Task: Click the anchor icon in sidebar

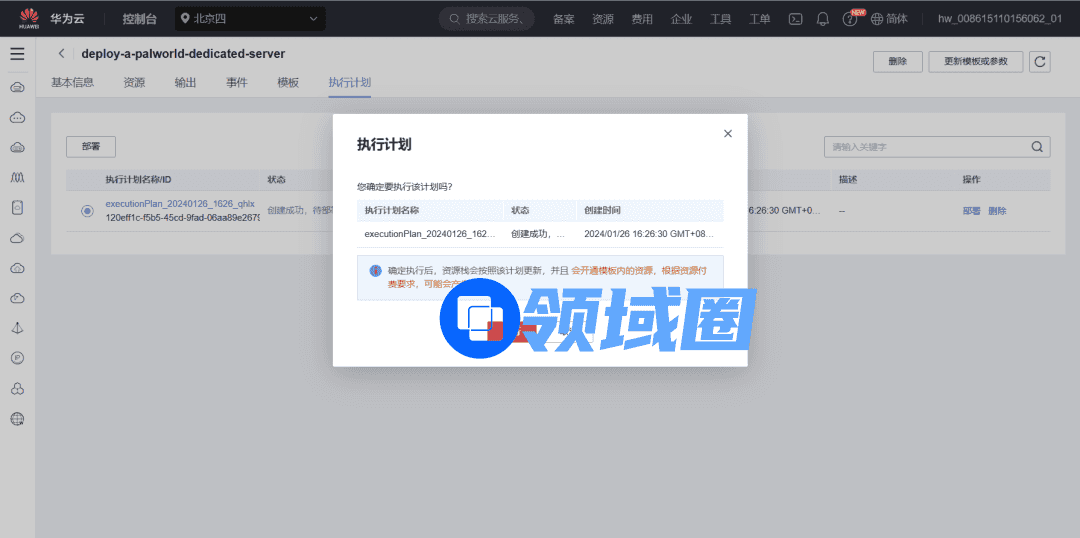Action: click(x=17, y=328)
